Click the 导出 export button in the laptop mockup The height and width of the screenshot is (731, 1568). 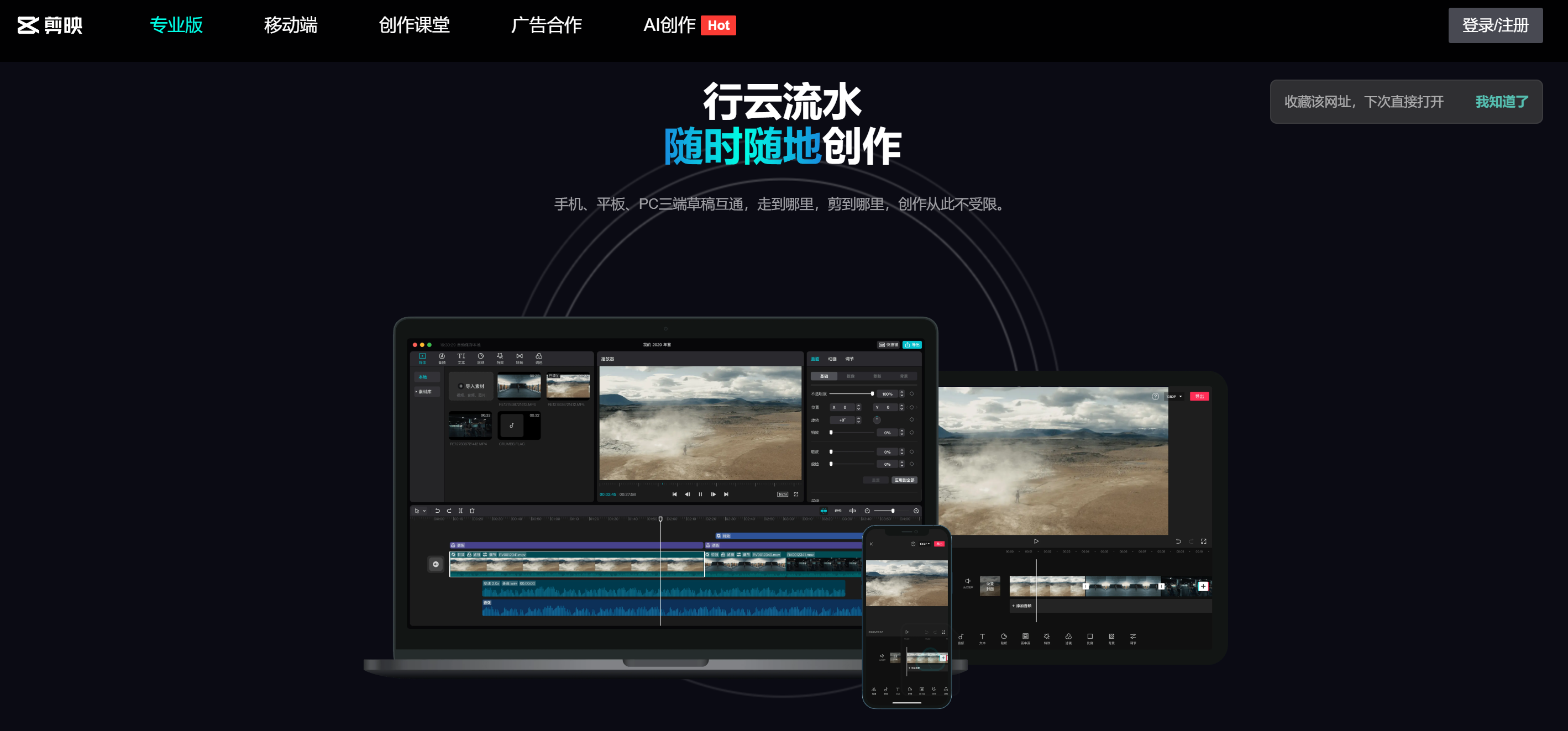912,344
